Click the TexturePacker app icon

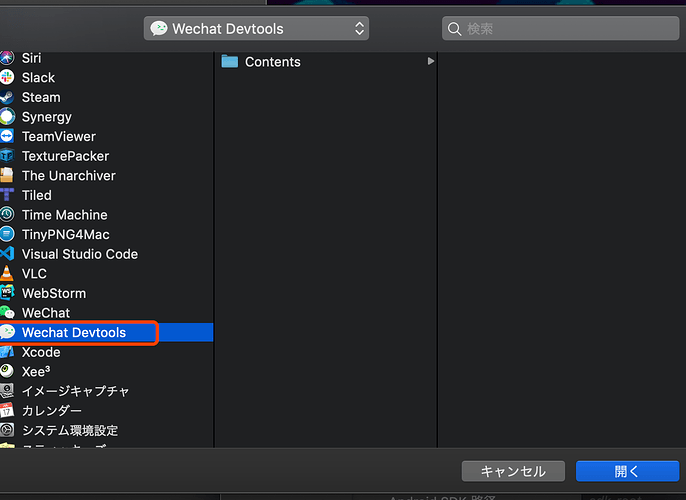click(x=7, y=156)
